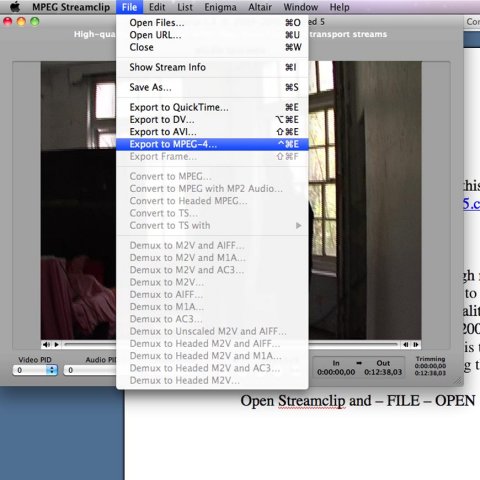Step back one frame button
Screen dimensions: 480x480
point(406,344)
